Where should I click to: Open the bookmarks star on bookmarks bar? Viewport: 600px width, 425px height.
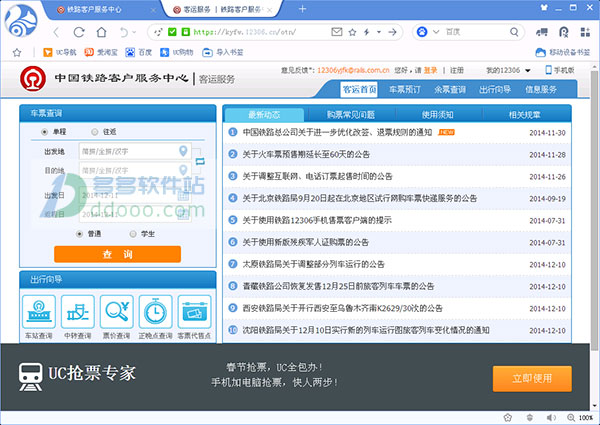pos(17,53)
